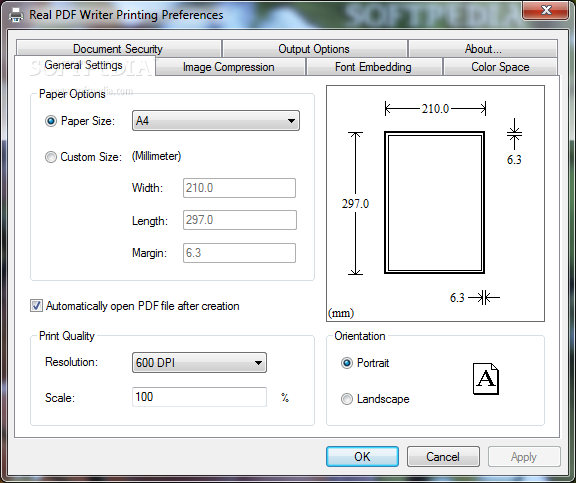The image size is (576, 483).
Task: Select the General Settings tab
Action: (x=84, y=65)
